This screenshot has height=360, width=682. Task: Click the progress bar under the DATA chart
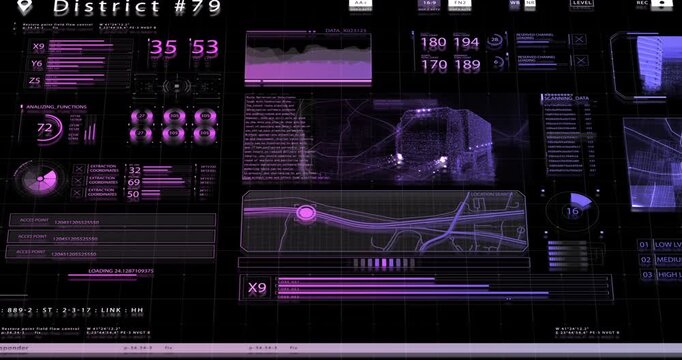pos(308,81)
